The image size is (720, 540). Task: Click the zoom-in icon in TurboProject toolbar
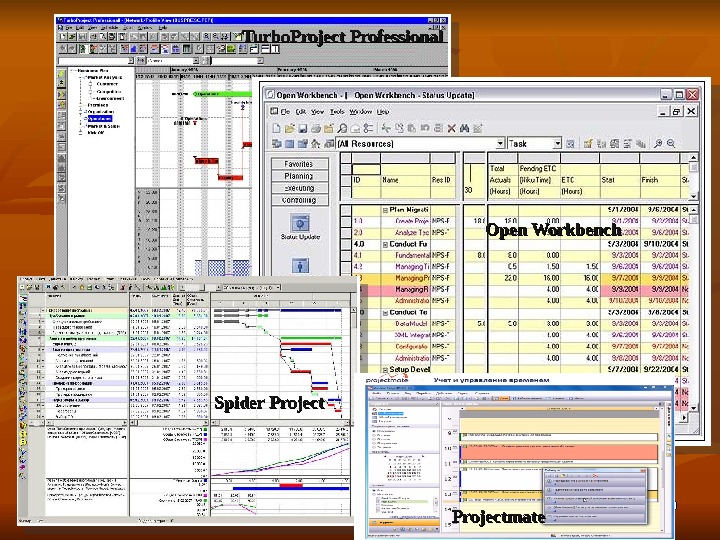[207, 36]
